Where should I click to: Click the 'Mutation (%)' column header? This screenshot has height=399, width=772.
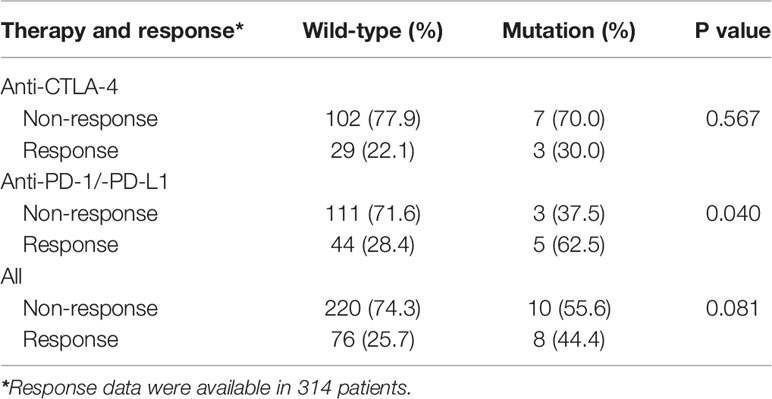point(569,31)
